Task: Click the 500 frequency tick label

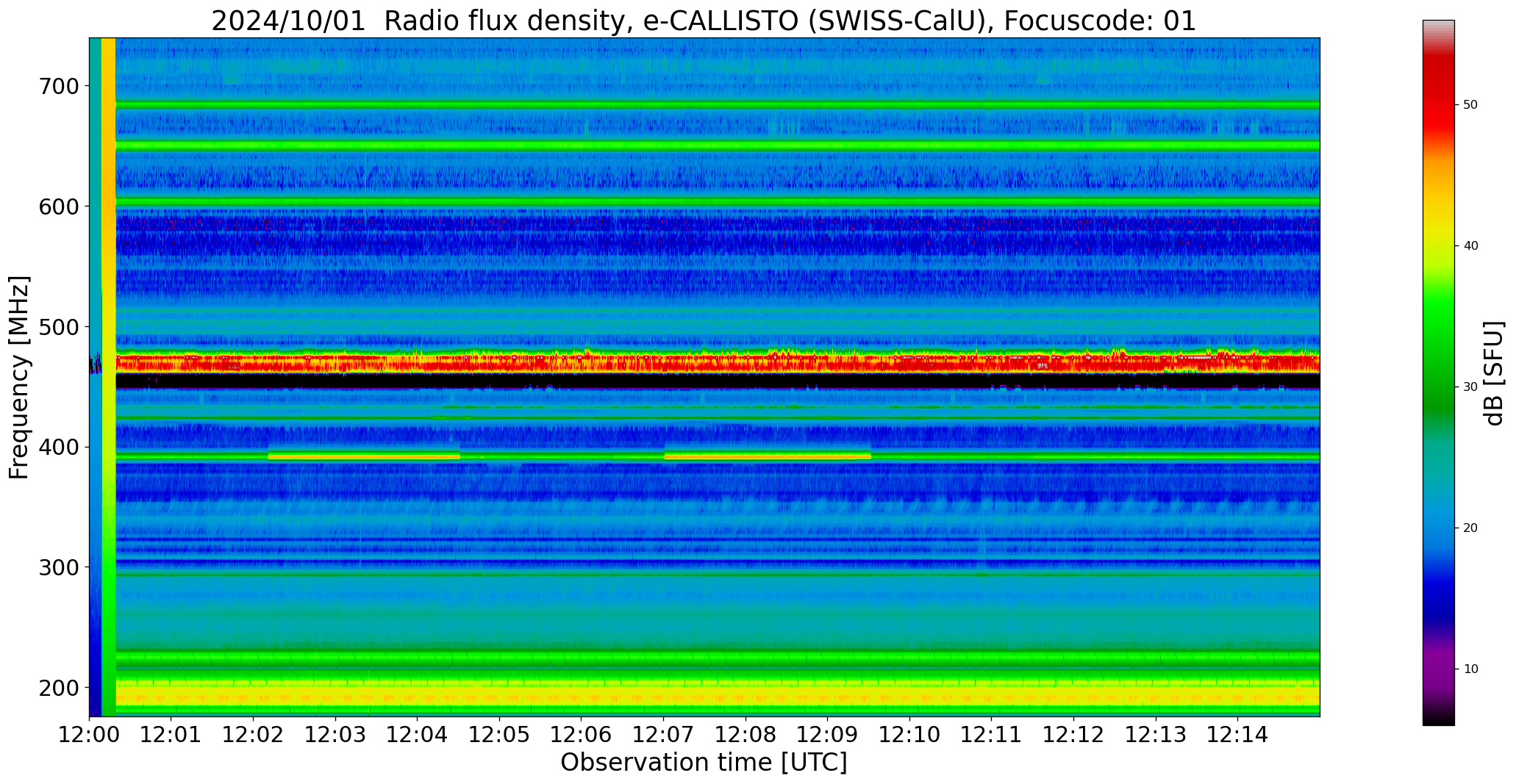Action: click(58, 326)
